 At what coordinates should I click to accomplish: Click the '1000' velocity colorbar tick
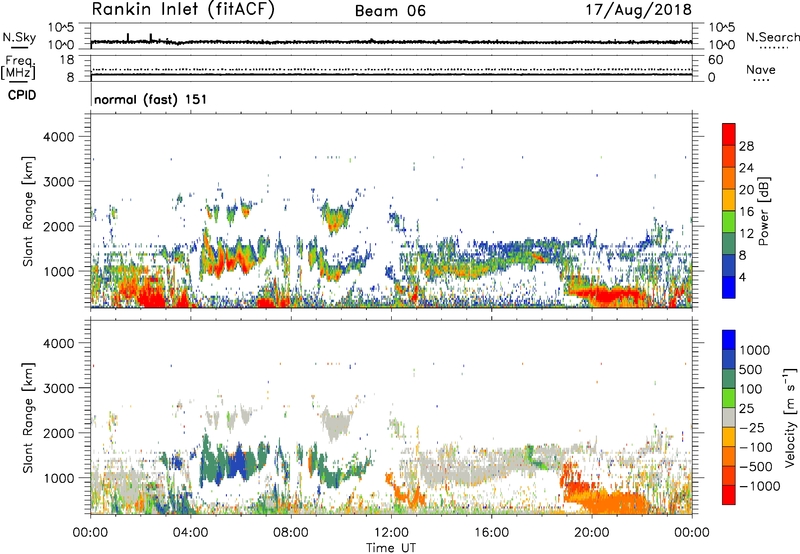(x=755, y=350)
